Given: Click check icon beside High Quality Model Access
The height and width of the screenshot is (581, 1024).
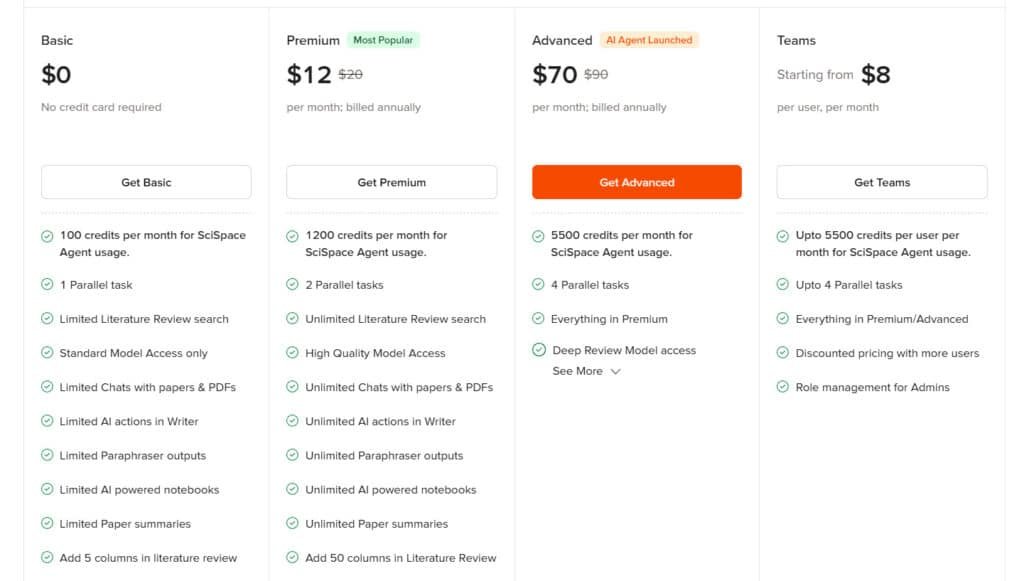Looking at the screenshot, I should tap(293, 353).
